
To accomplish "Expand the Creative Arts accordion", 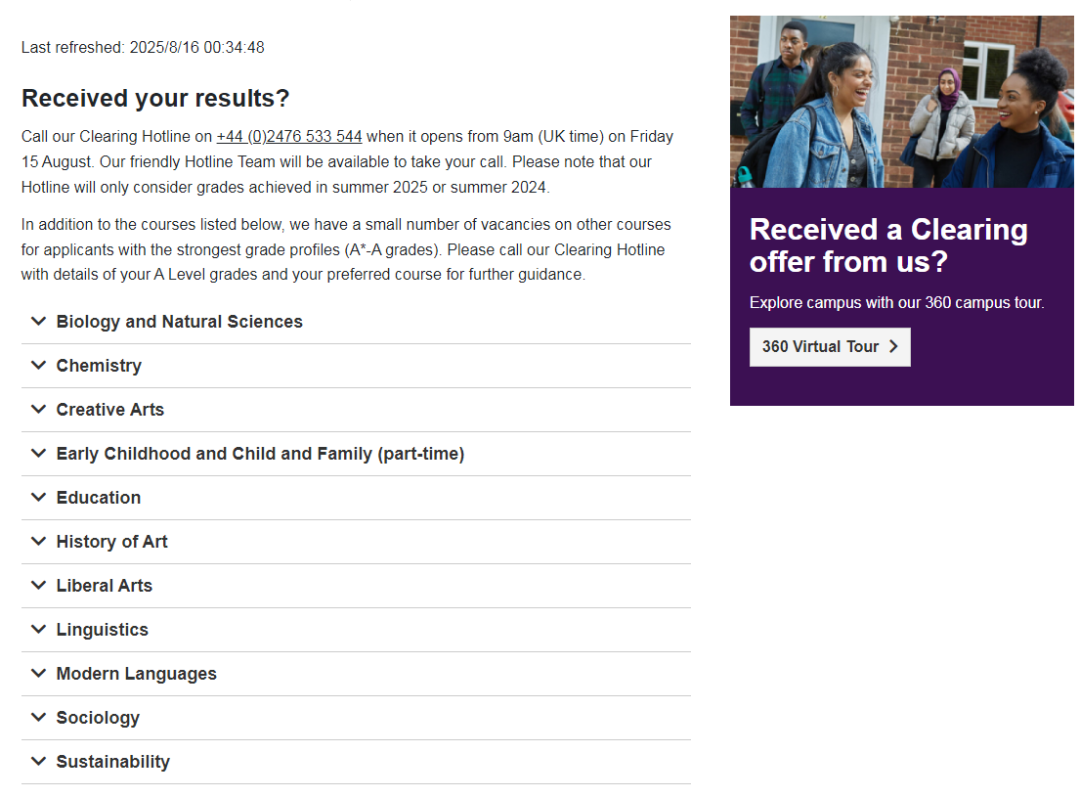I will (x=355, y=410).
